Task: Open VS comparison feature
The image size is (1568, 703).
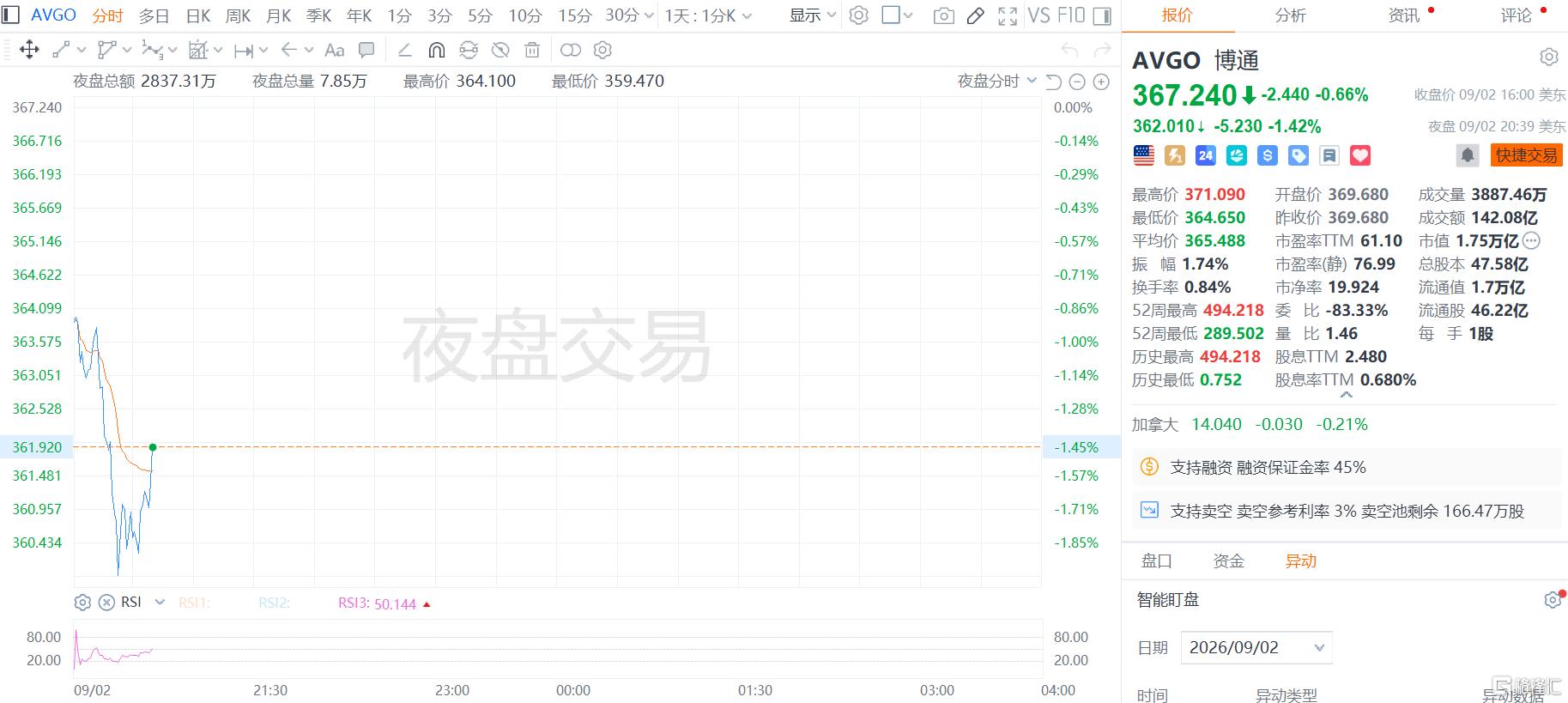Action: tap(1038, 15)
